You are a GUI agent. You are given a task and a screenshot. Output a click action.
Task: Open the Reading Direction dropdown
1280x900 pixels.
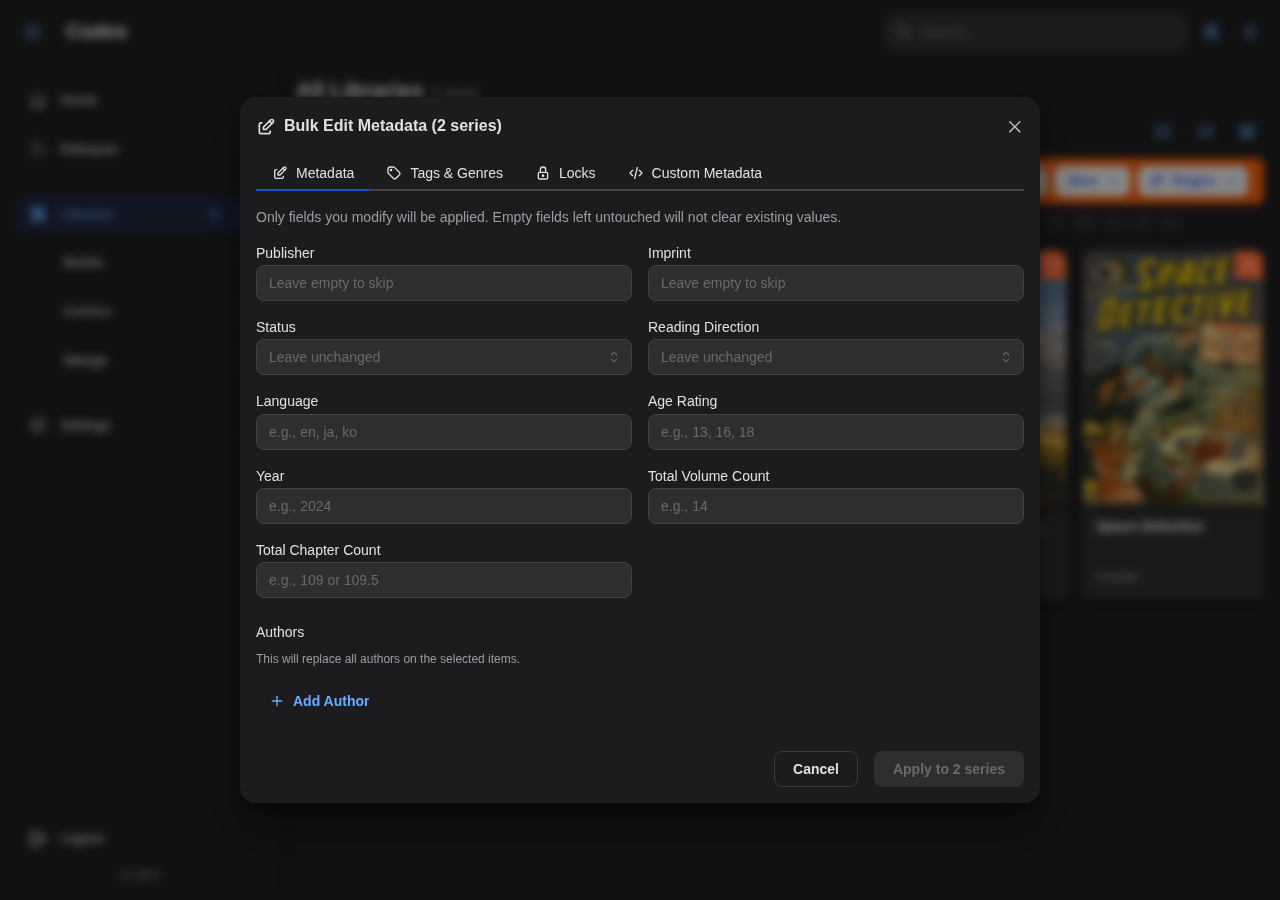coord(836,357)
